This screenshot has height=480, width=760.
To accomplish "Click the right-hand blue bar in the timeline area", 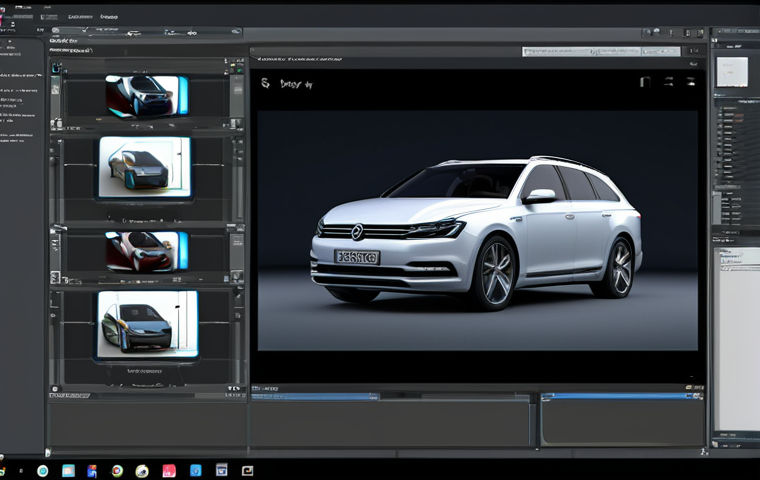I will click(x=622, y=396).
